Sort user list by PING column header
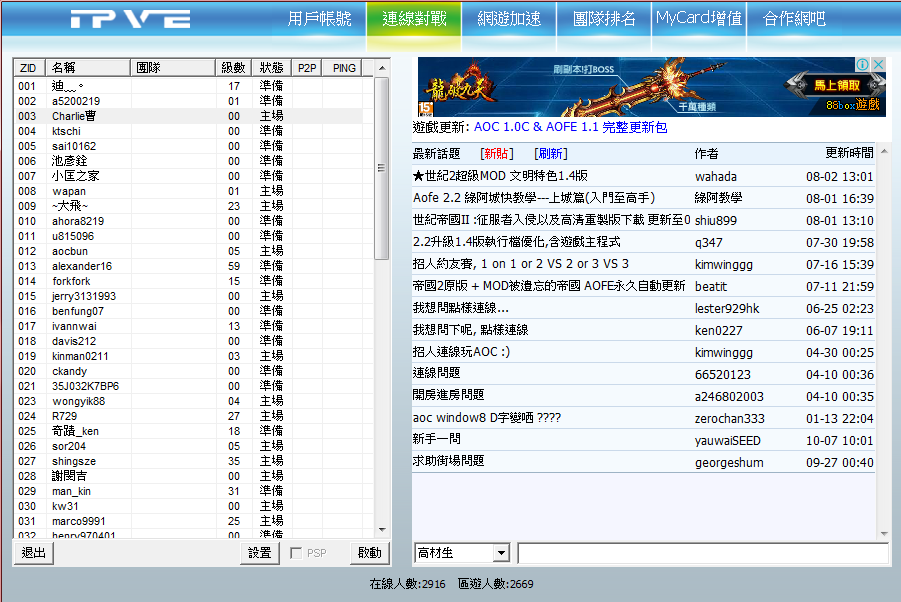 344,67
